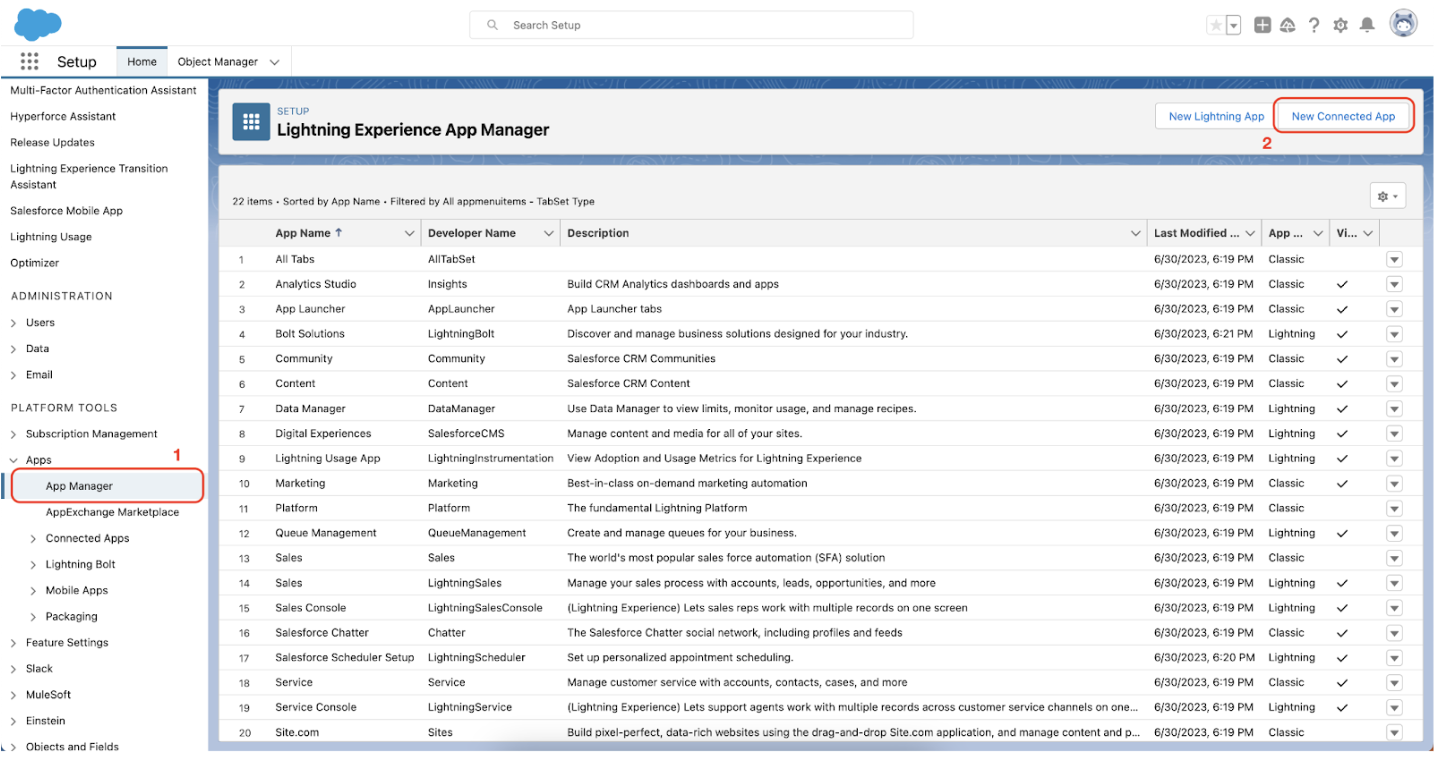The height and width of the screenshot is (758, 1442).
Task: Open row actions dropdown for Data Manager
Action: click(x=1394, y=409)
